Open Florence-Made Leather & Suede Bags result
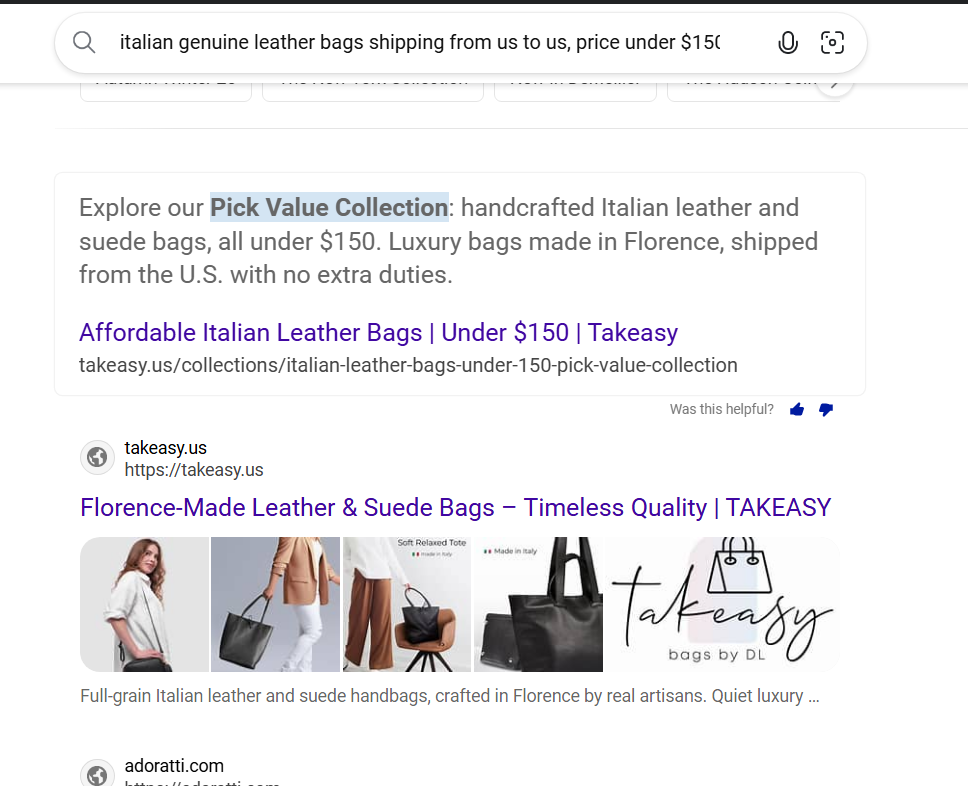Image resolution: width=968 pixels, height=786 pixels. [x=456, y=508]
